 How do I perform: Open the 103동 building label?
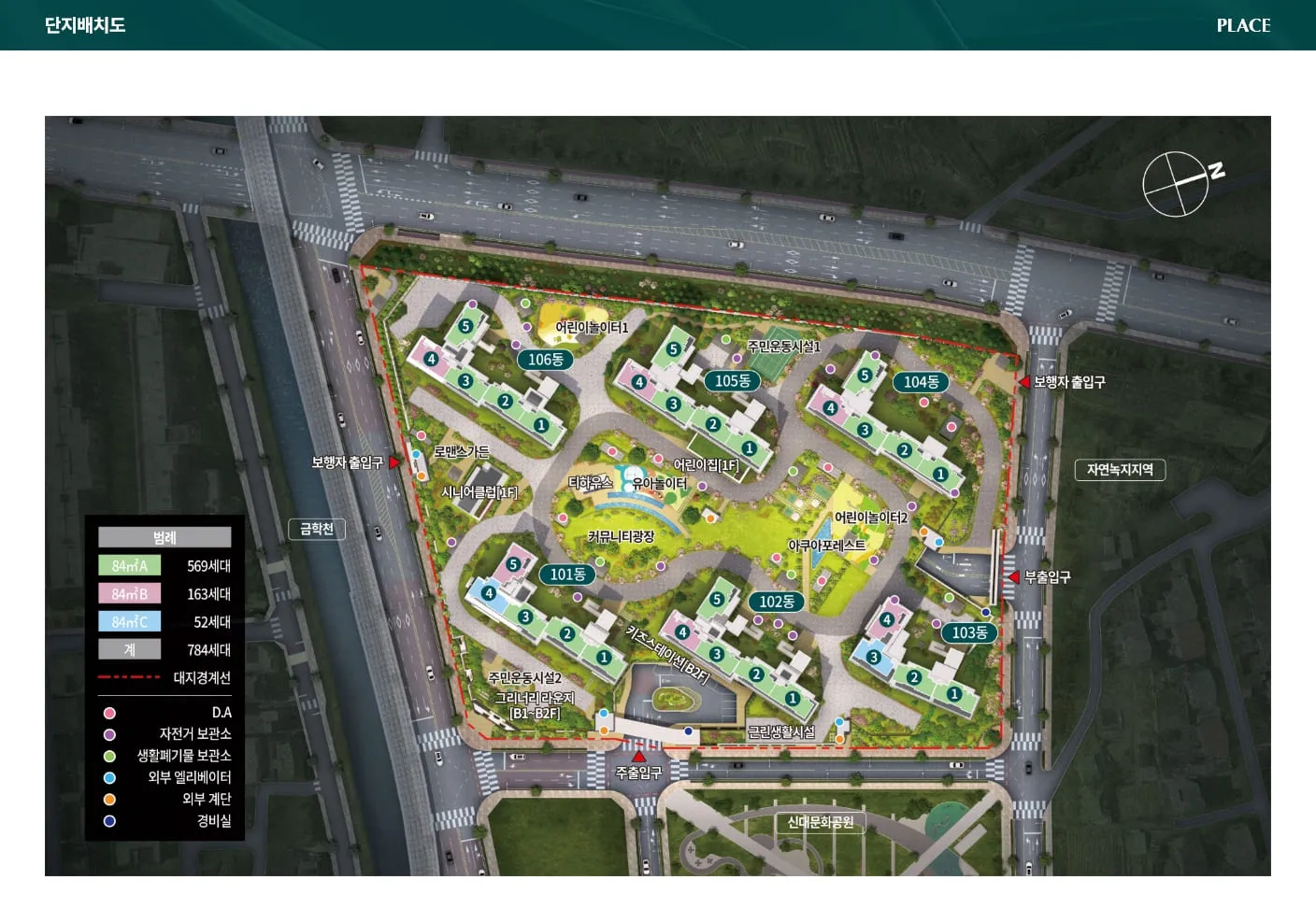(x=969, y=632)
